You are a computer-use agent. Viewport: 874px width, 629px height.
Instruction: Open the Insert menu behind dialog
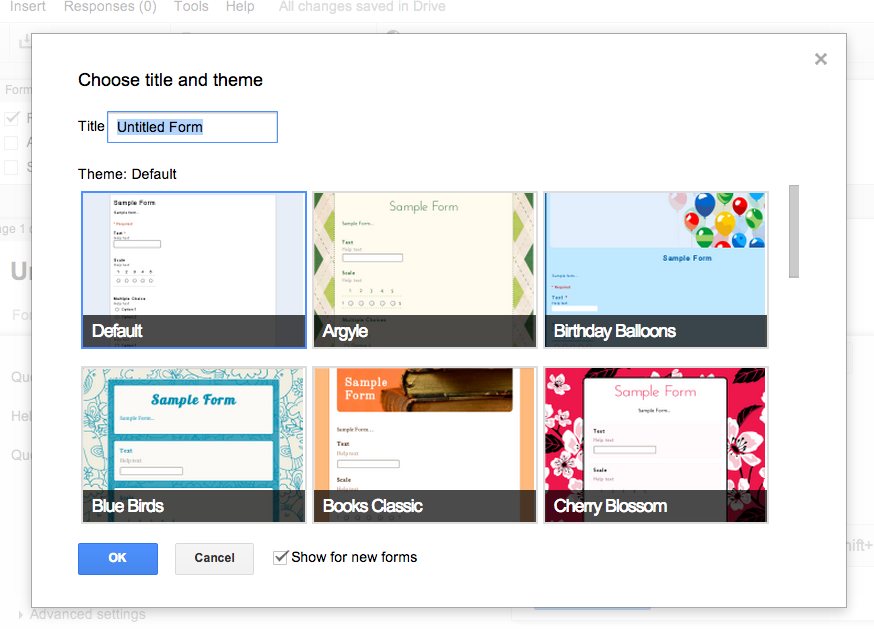pos(27,7)
